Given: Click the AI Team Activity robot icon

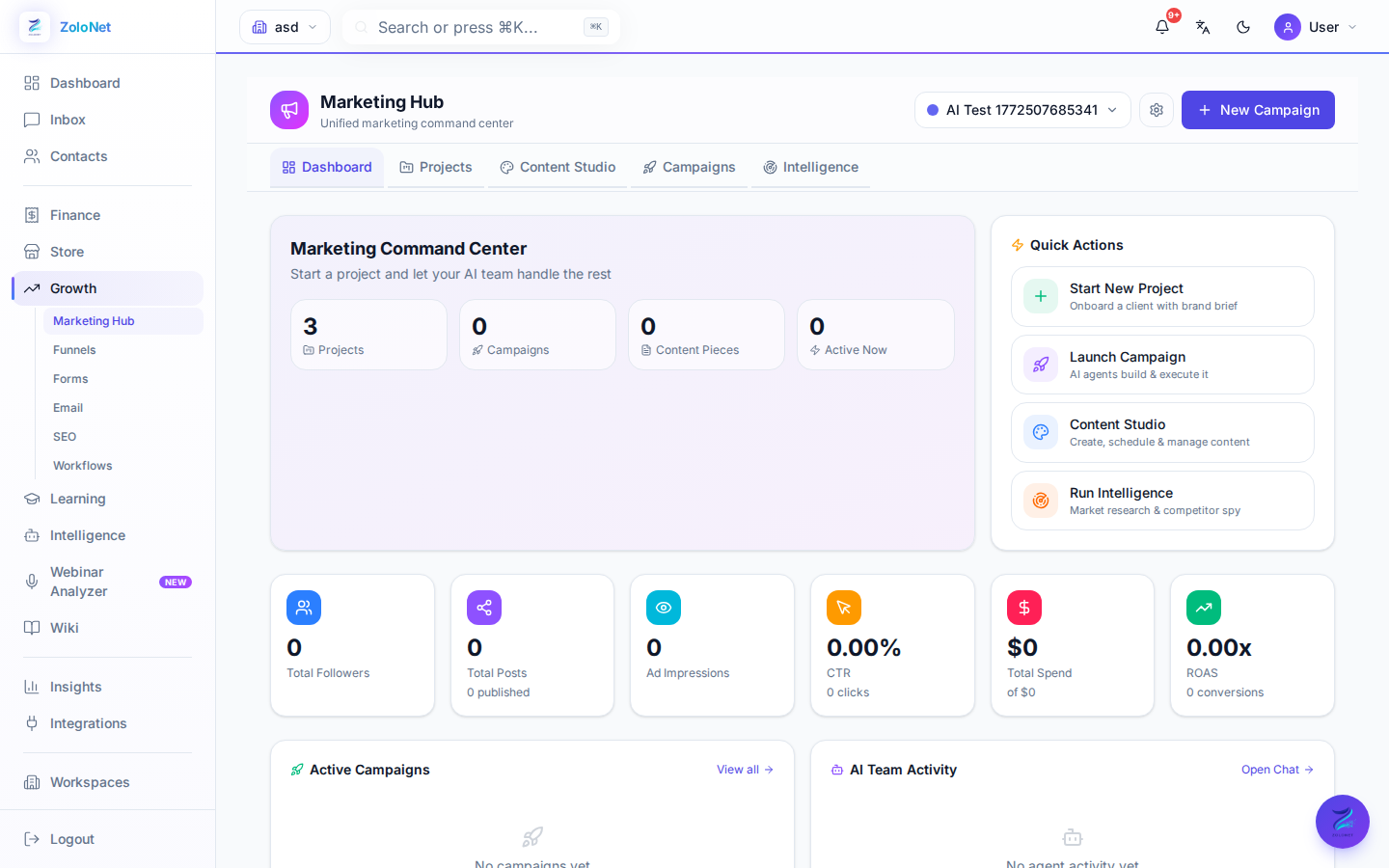Looking at the screenshot, I should 837,770.
